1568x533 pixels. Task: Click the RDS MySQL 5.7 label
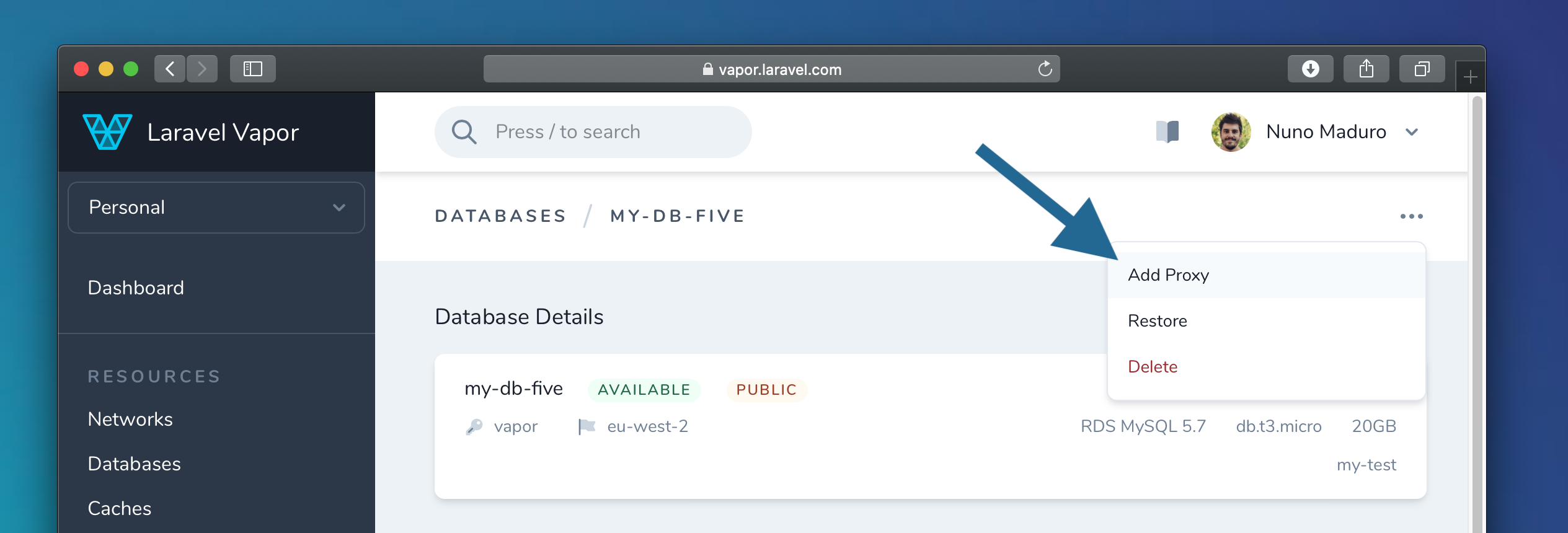[x=1143, y=426]
